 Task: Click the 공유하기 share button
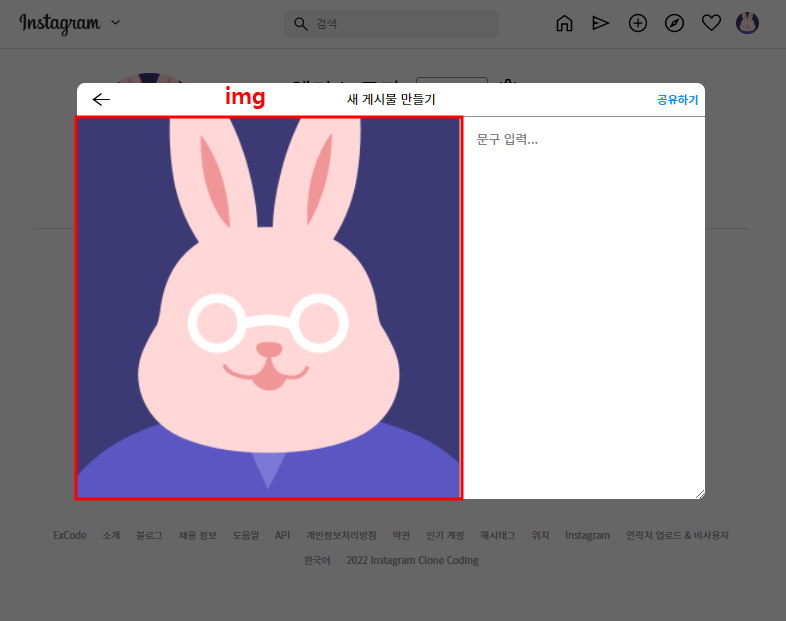tap(677, 100)
